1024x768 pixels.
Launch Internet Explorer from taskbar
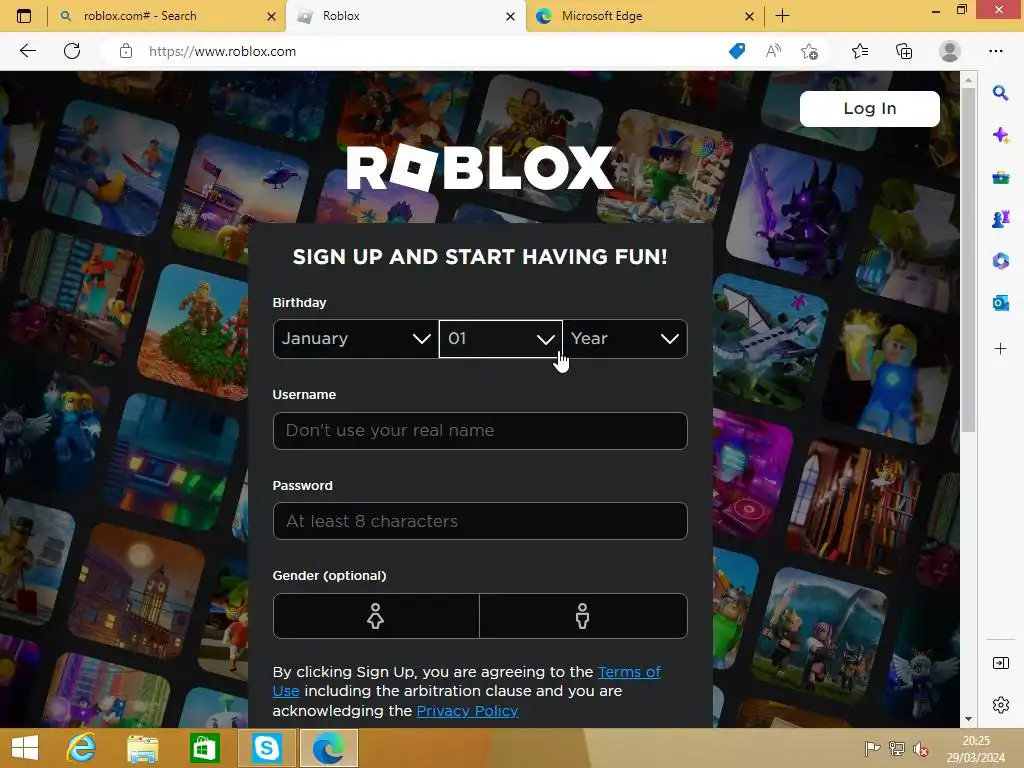pyautogui.click(x=81, y=748)
